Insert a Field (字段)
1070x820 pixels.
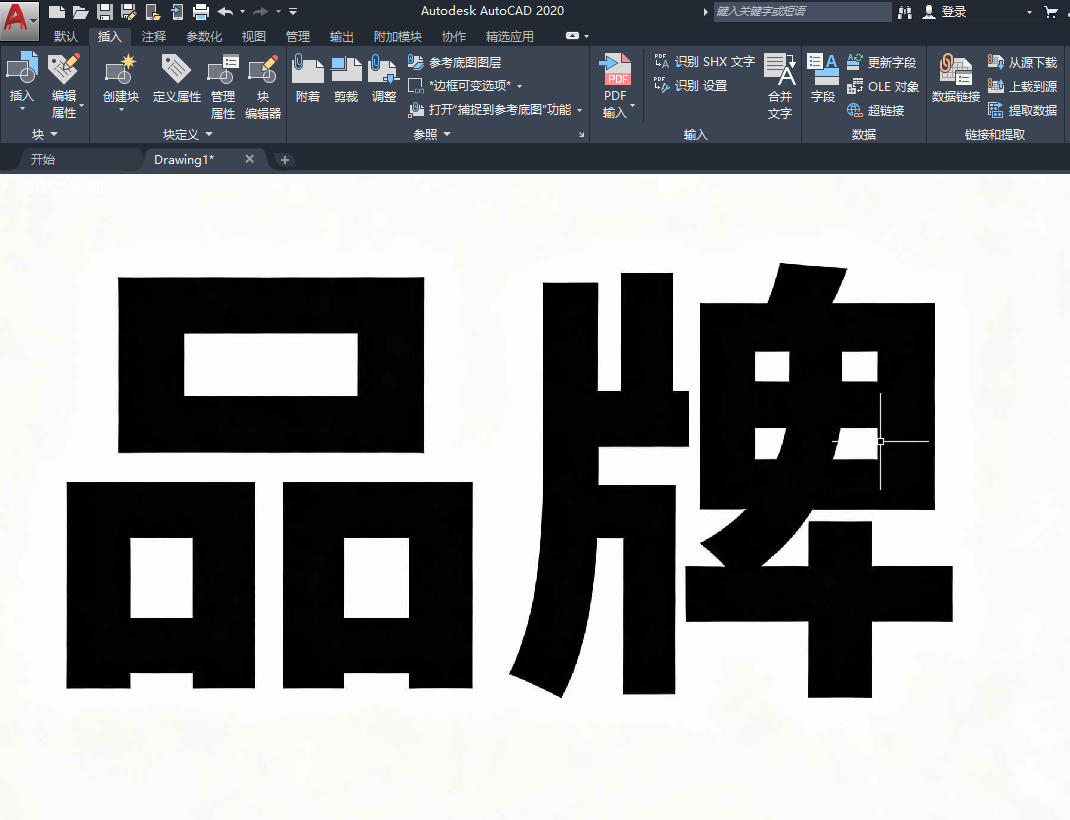point(823,78)
